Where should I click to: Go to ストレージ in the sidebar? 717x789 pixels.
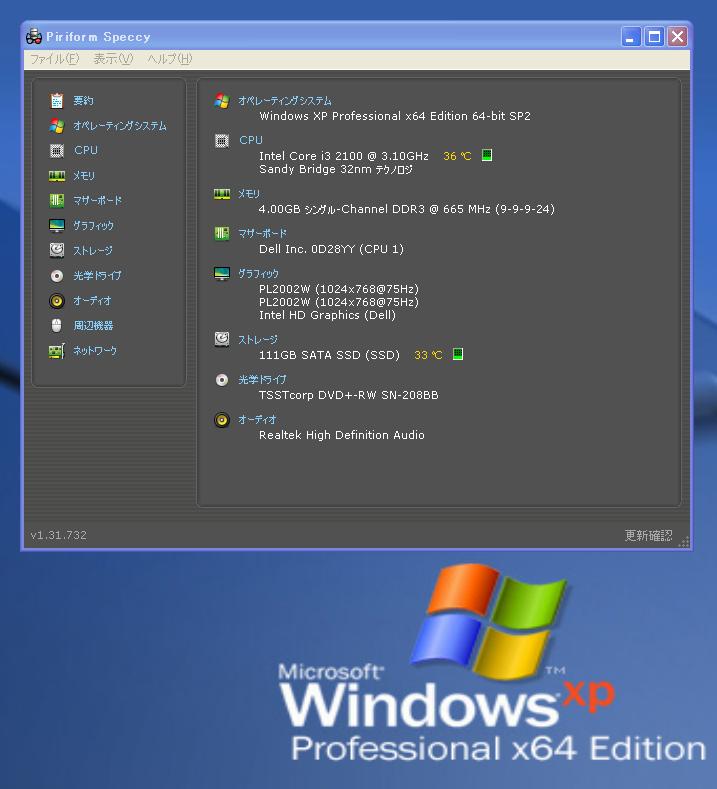tap(93, 250)
